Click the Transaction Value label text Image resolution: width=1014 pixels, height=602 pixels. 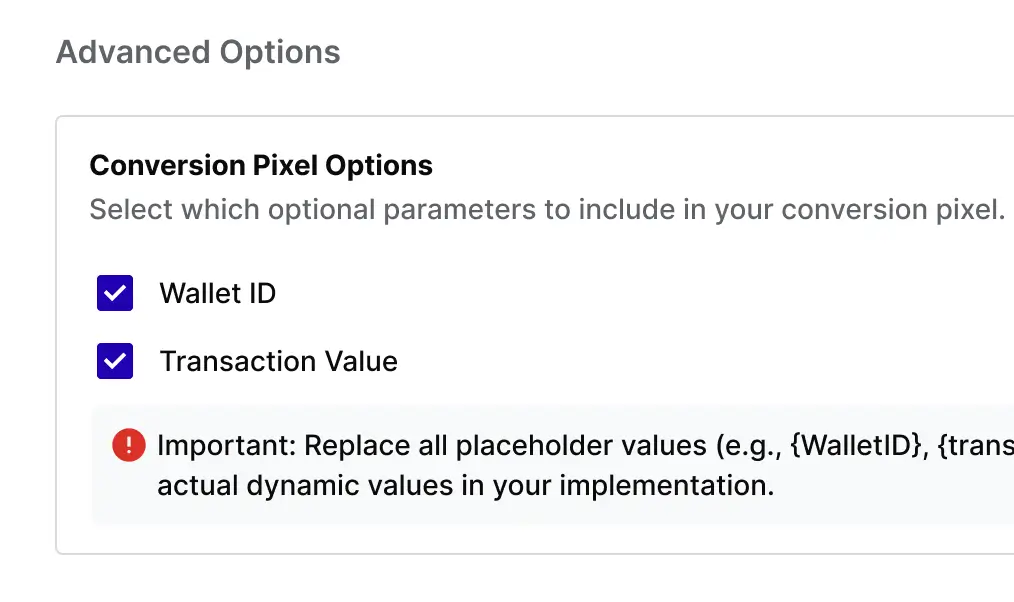pos(279,361)
